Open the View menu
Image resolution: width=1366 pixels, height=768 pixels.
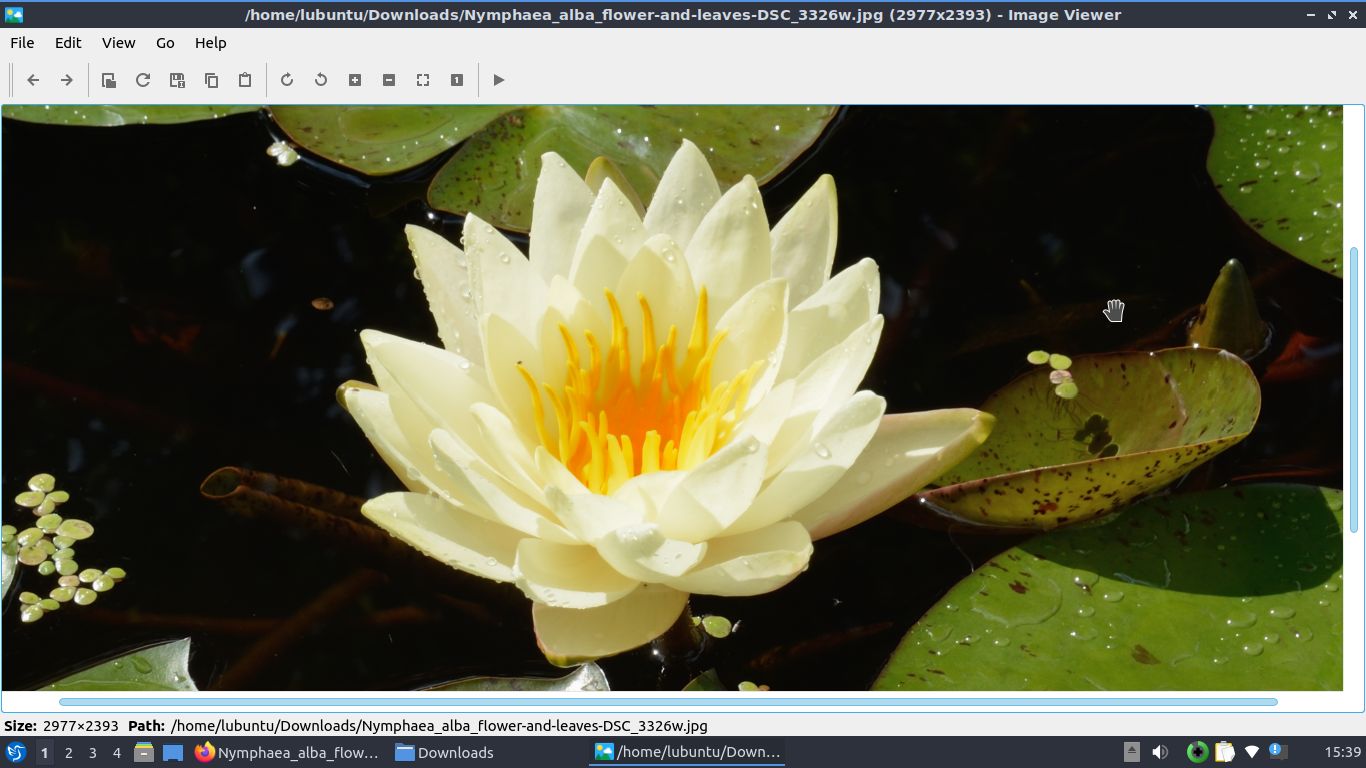coord(118,43)
